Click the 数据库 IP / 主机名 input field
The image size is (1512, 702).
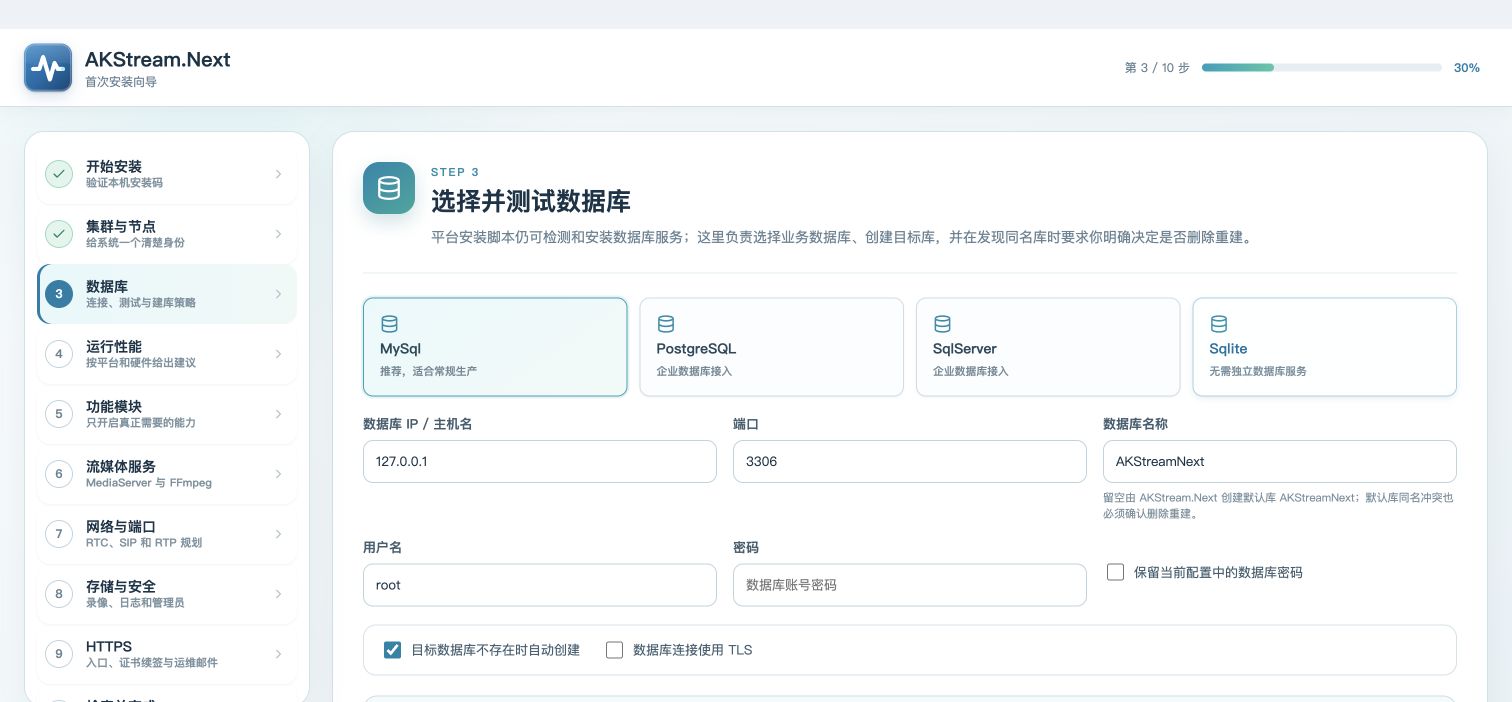coord(540,462)
